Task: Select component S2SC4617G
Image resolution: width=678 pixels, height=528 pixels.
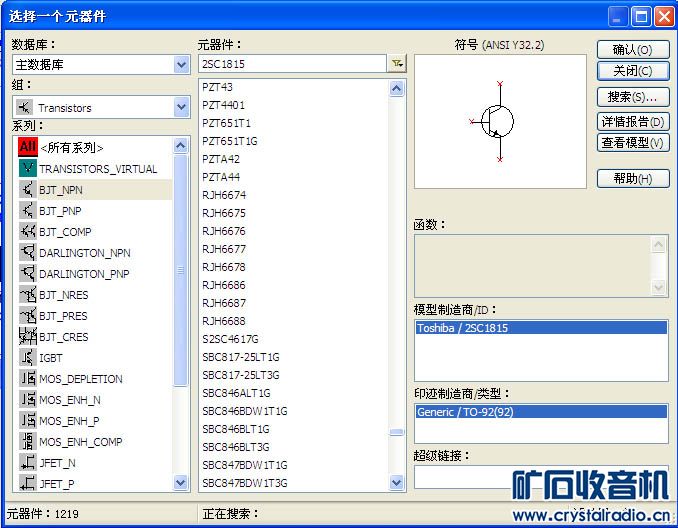Action: (230, 339)
